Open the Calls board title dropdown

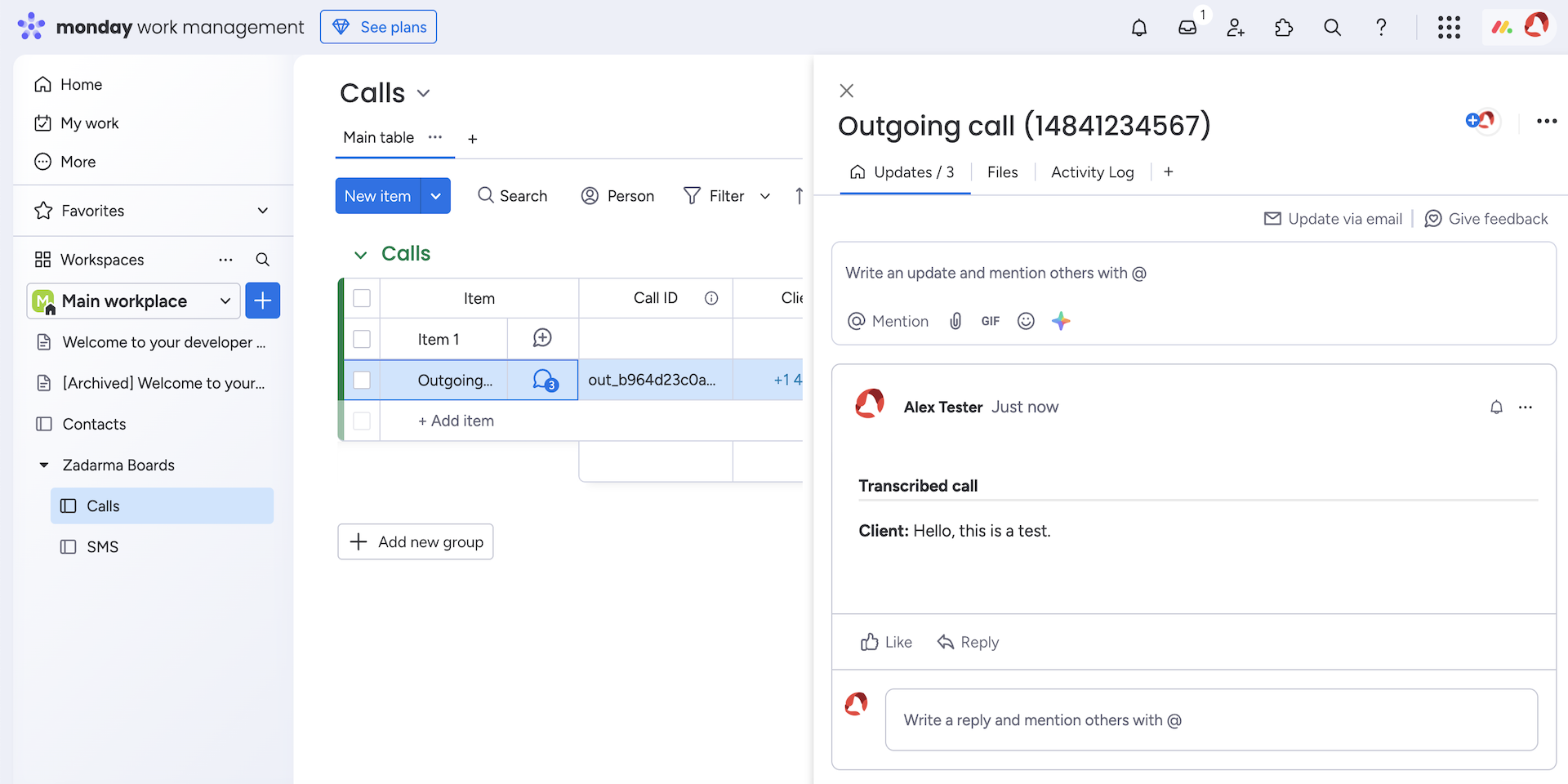(x=423, y=93)
